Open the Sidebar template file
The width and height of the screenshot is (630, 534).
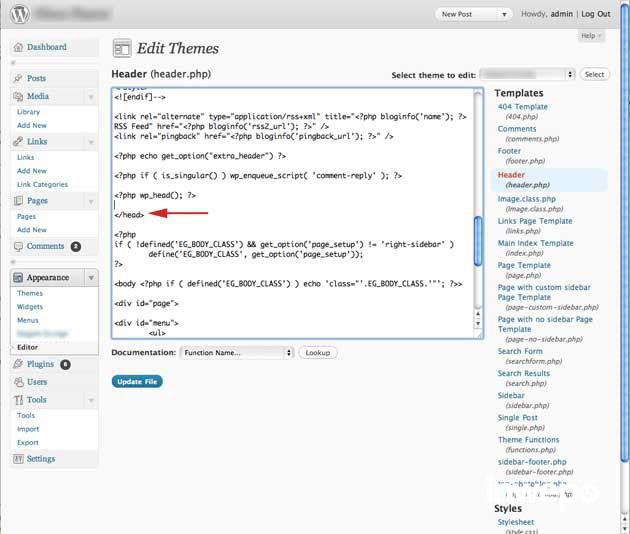[511, 395]
